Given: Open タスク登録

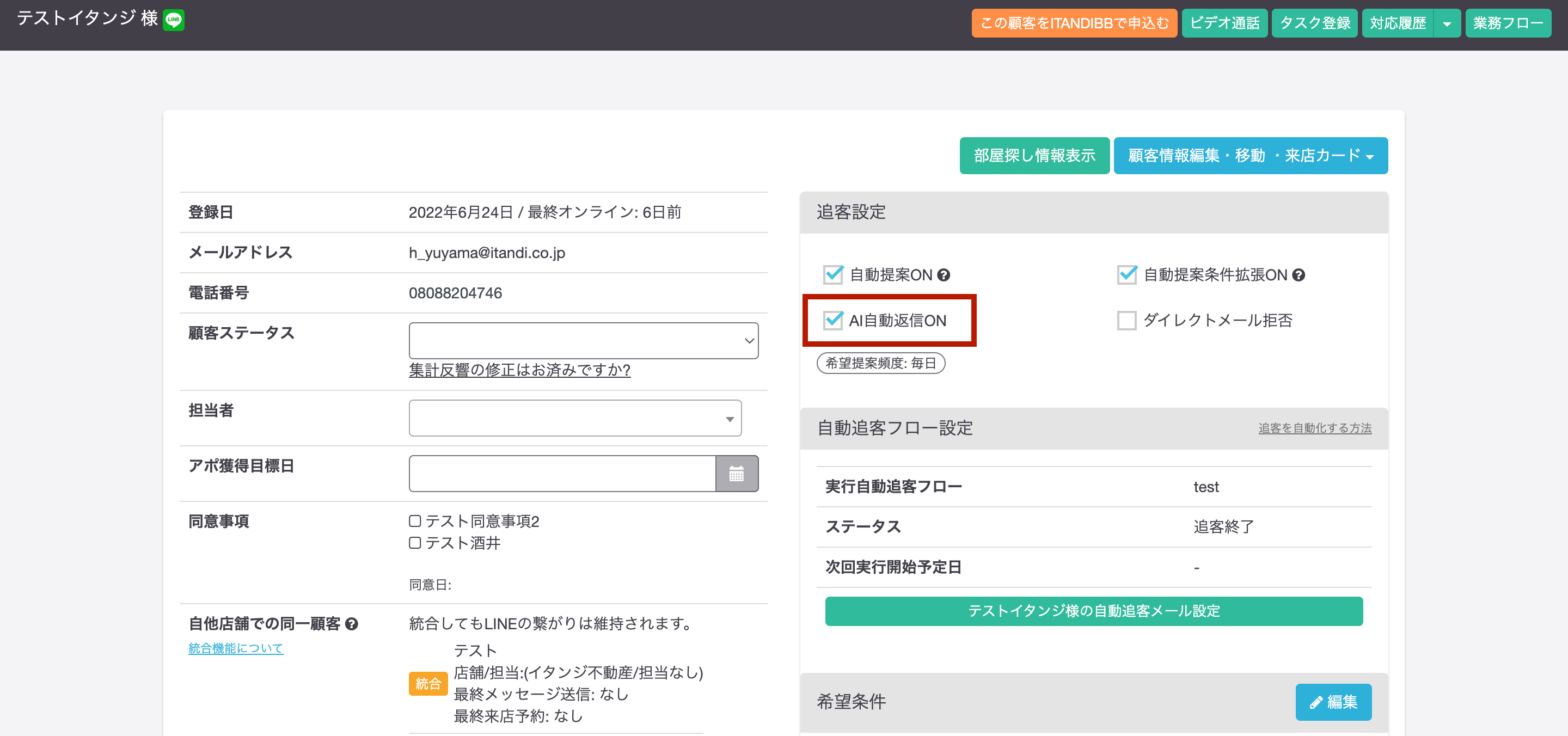Looking at the screenshot, I should (1314, 24).
